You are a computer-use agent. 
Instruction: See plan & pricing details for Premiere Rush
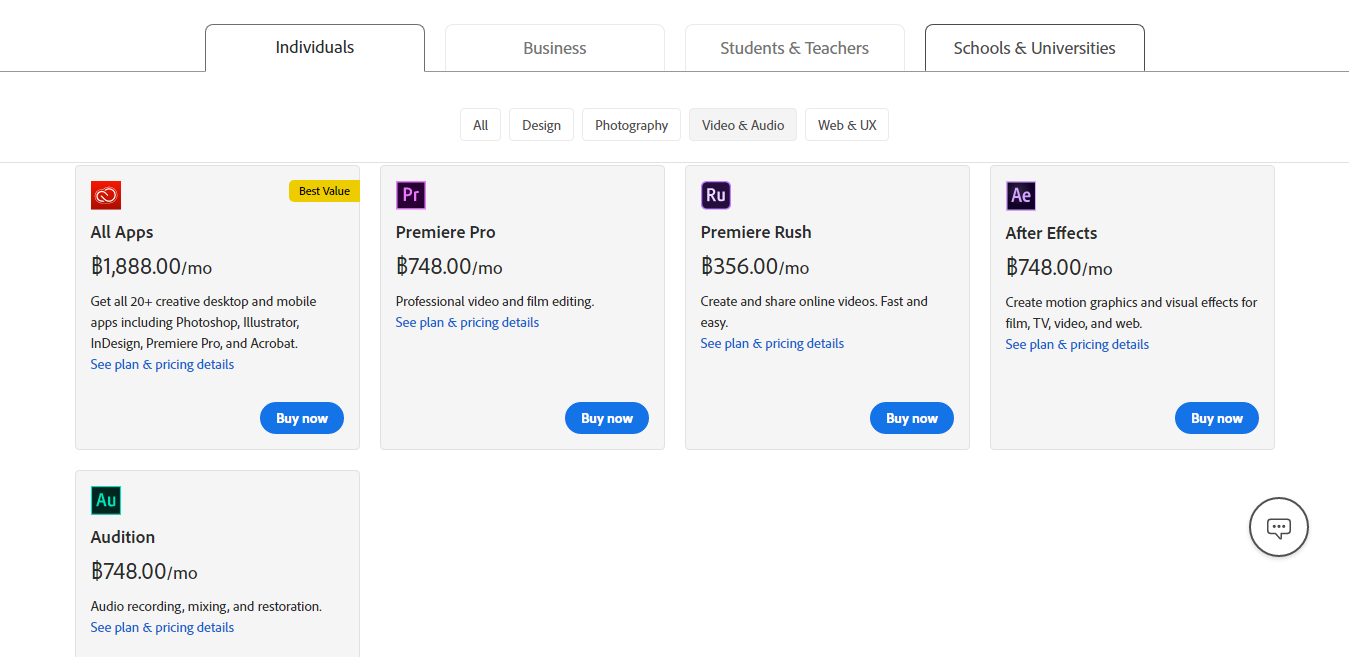point(772,344)
